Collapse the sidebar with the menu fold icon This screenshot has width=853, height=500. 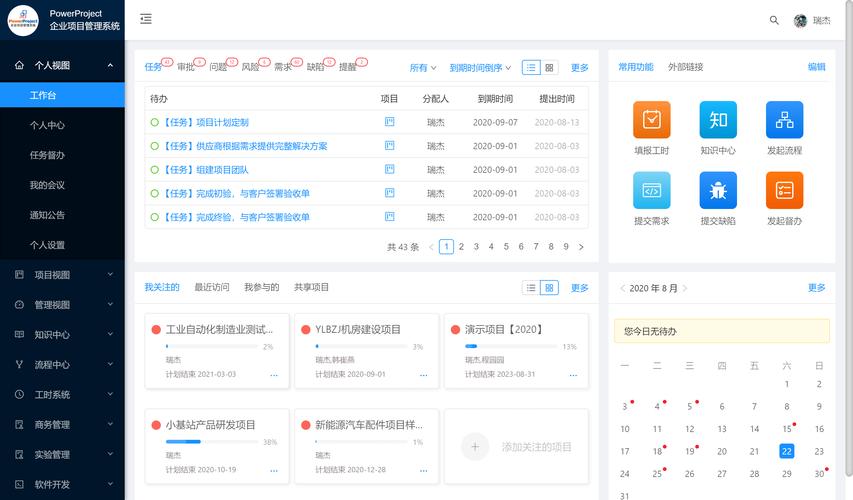pos(146,19)
